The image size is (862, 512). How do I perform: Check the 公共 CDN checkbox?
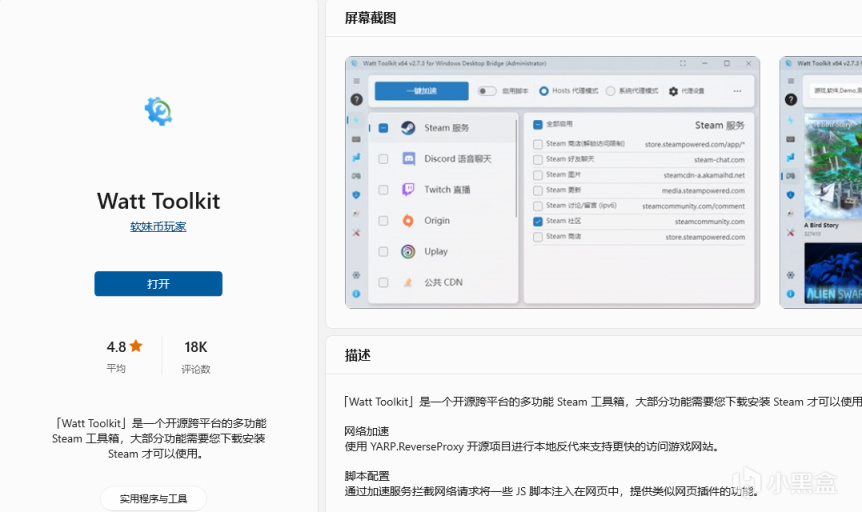383,282
